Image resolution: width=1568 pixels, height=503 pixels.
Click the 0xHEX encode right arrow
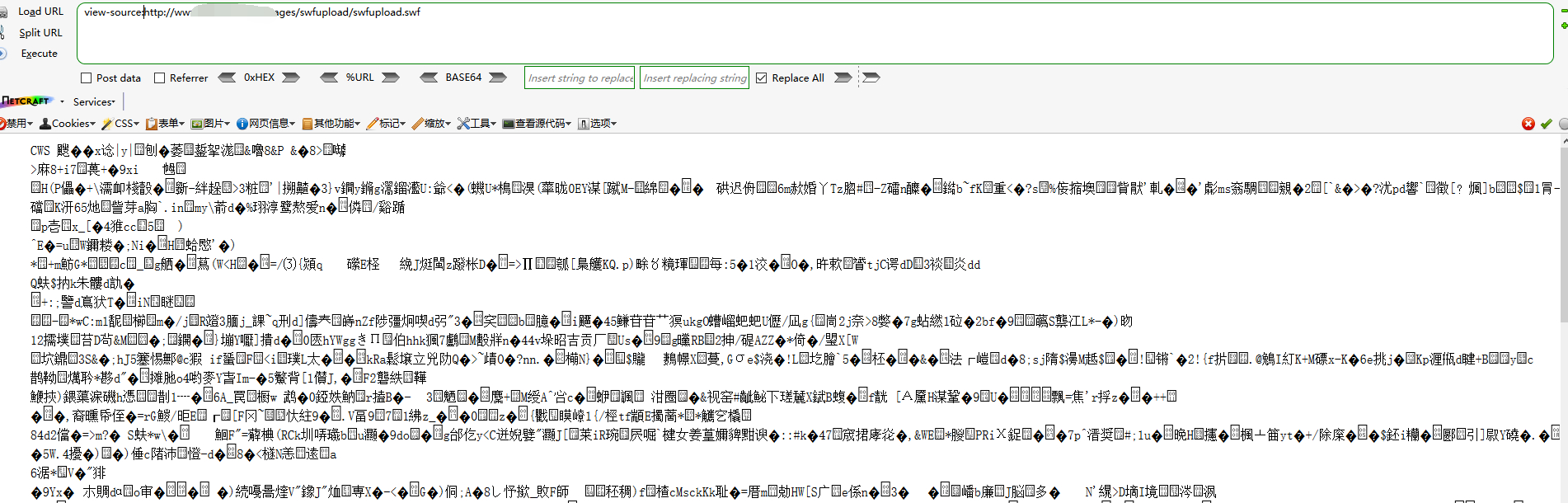point(290,78)
